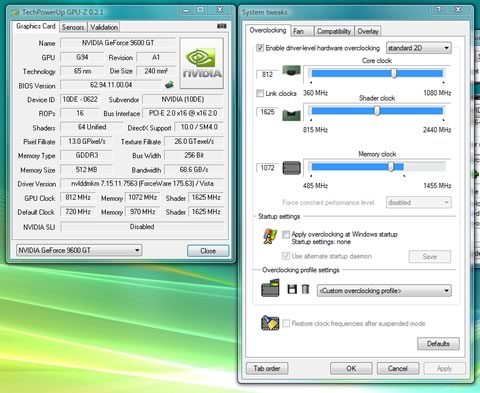Delete overclocking profile via trash icon
This screenshot has width=480, height=393.
click(x=305, y=289)
